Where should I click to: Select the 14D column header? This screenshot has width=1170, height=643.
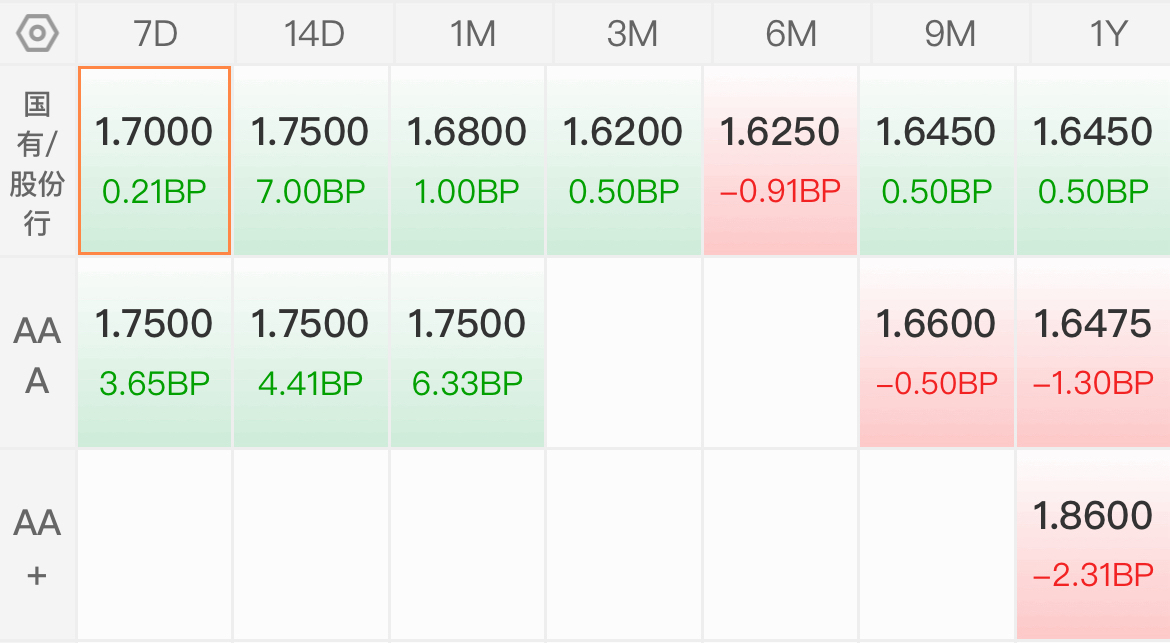[x=314, y=34]
